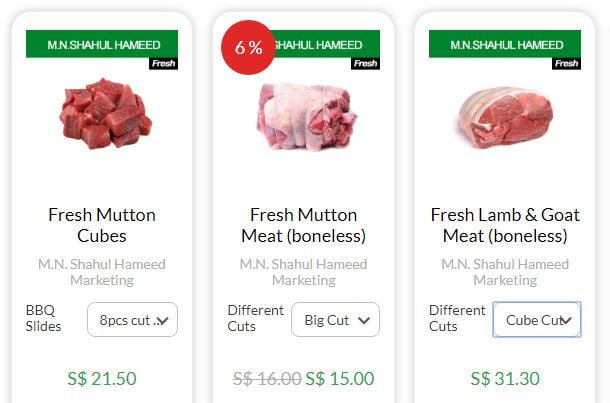Image resolution: width=610 pixels, height=403 pixels.
Task: Click the green brand banner above Fresh Mutton Cubes
Action: coord(101,44)
